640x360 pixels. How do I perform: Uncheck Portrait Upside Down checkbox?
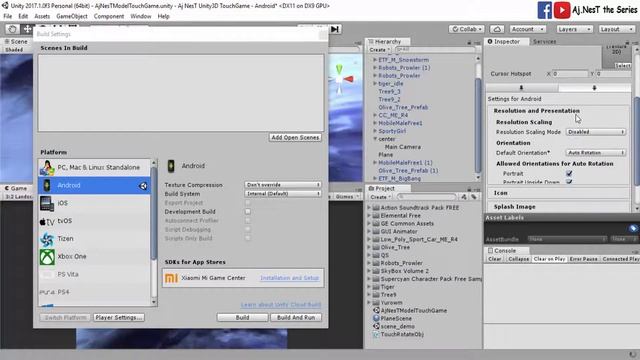coord(569,182)
